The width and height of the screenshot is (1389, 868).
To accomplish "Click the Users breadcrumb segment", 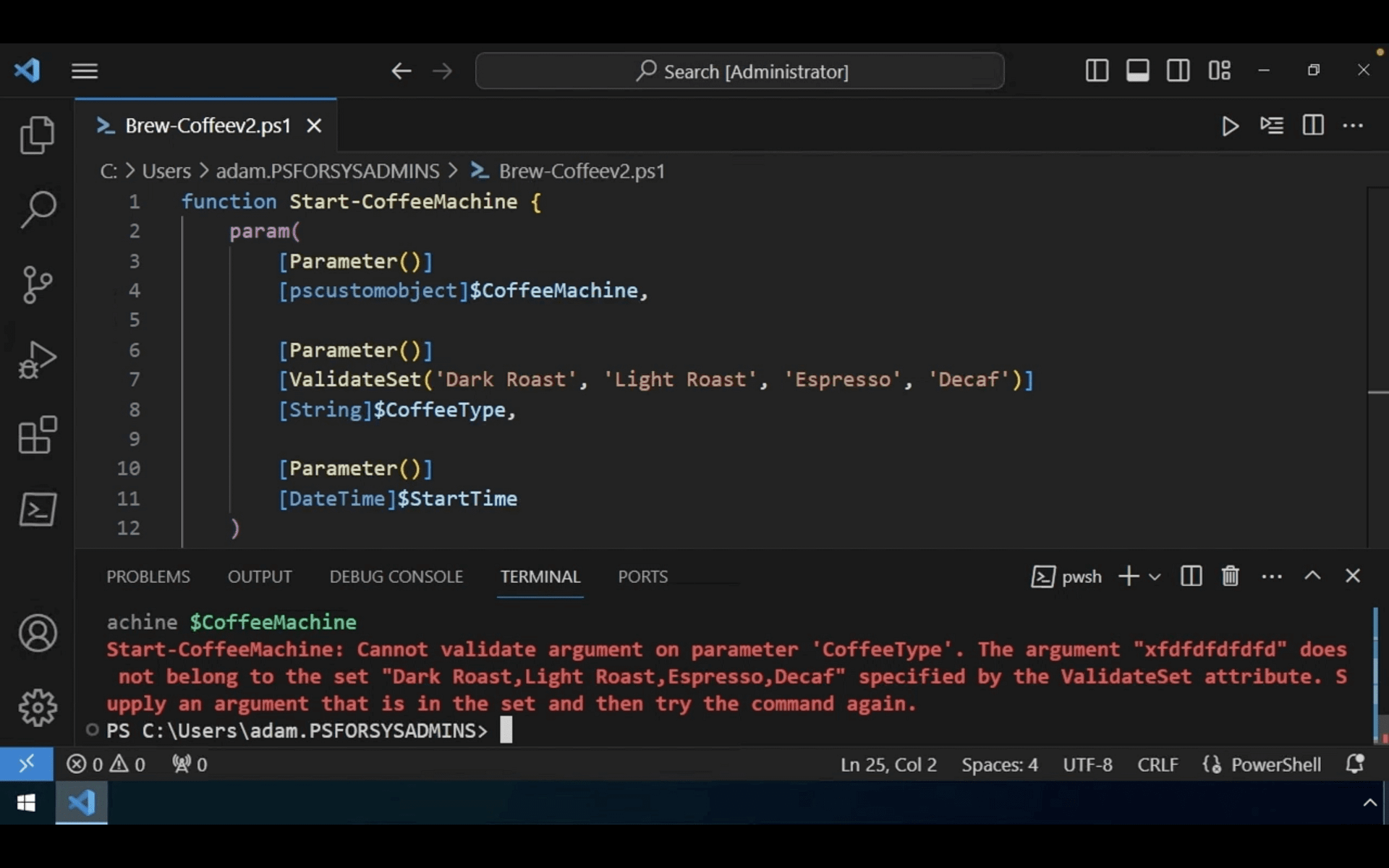I will [166, 171].
